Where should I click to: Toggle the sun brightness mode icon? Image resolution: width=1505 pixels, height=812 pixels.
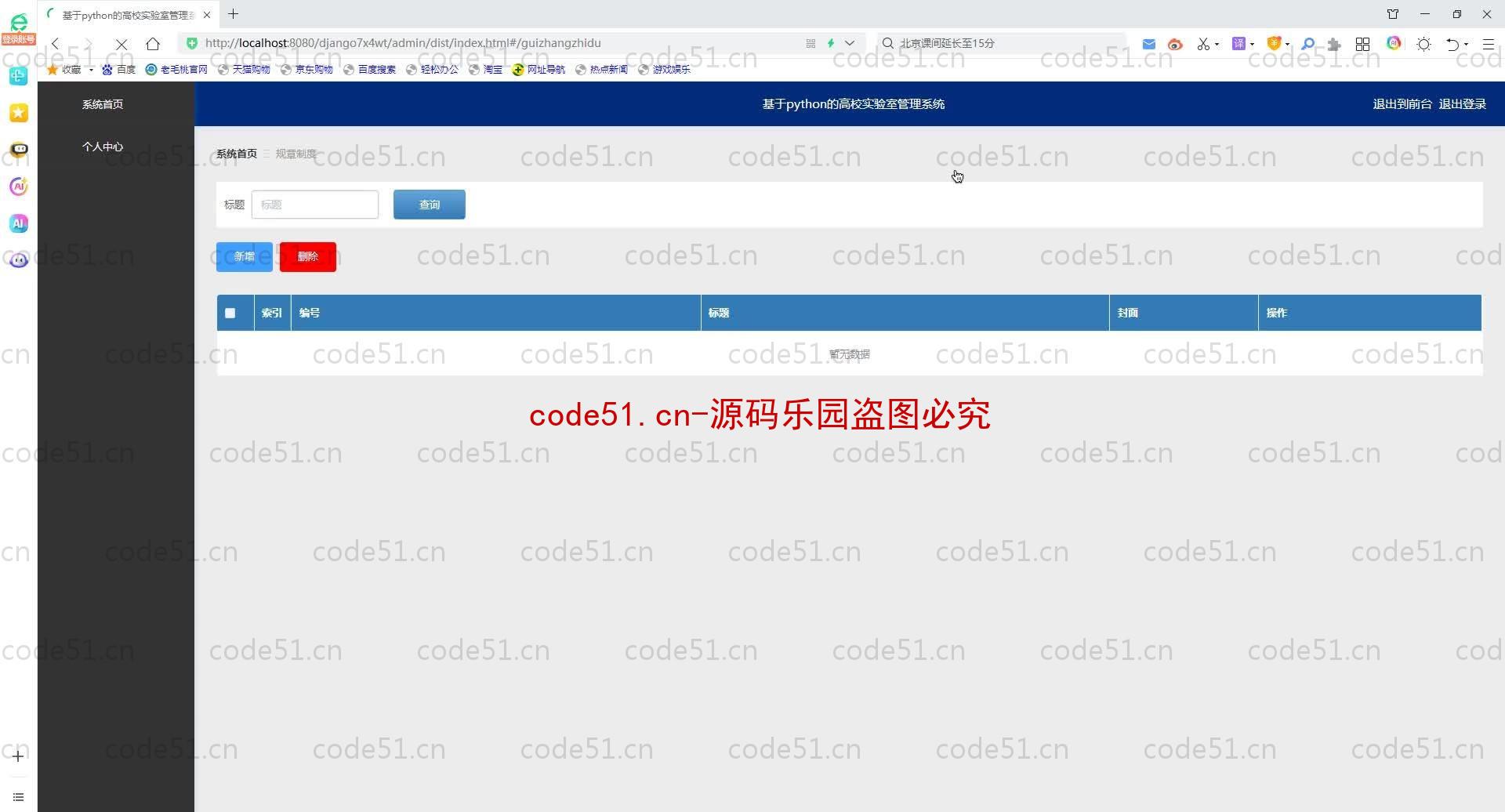coord(1424,44)
